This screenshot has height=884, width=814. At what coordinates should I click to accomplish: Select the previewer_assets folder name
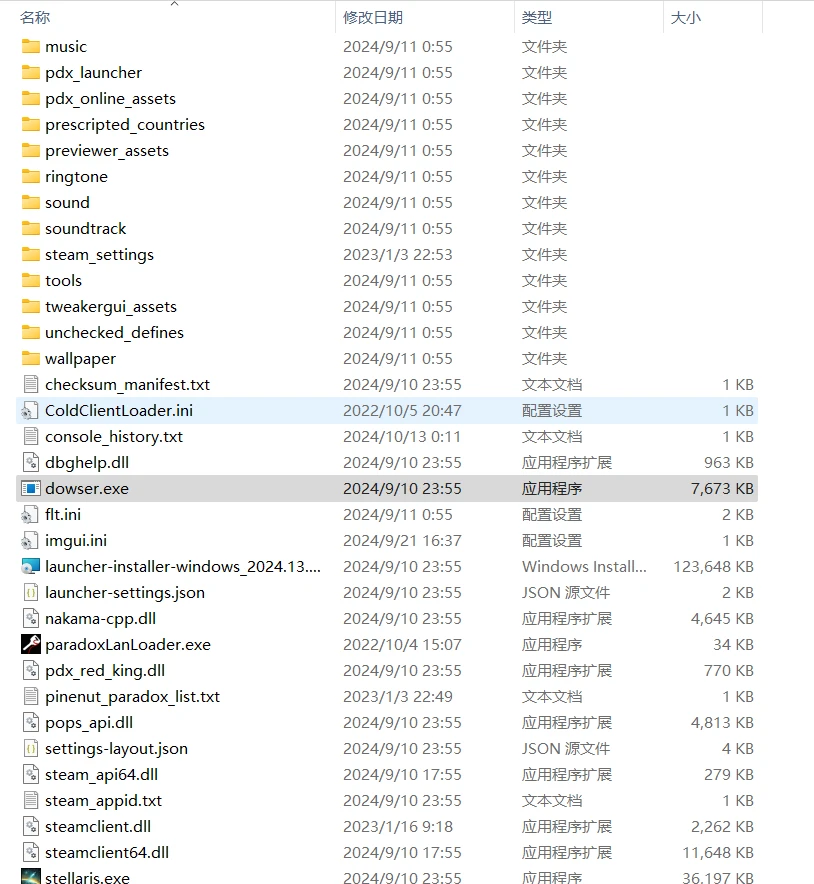pos(107,151)
